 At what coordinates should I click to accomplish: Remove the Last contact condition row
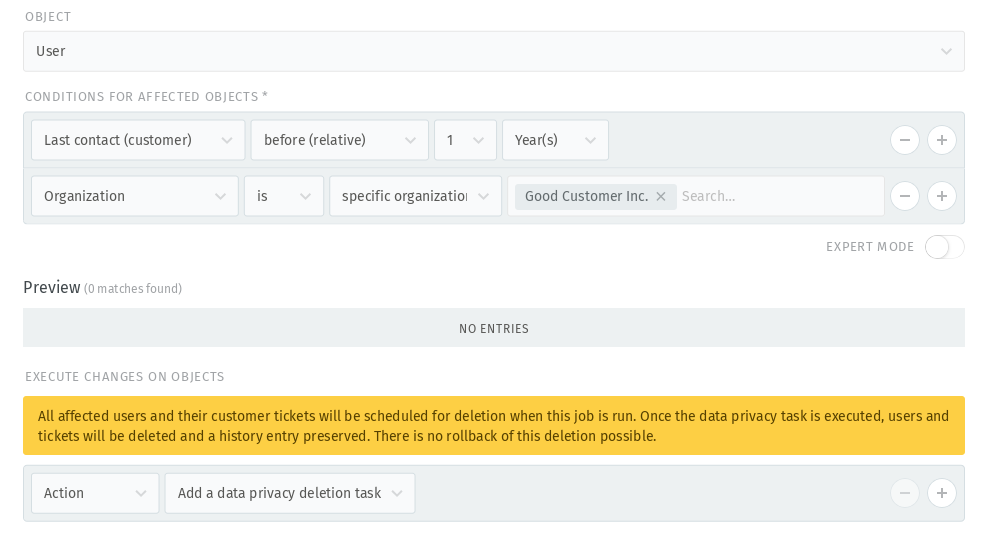pos(905,140)
